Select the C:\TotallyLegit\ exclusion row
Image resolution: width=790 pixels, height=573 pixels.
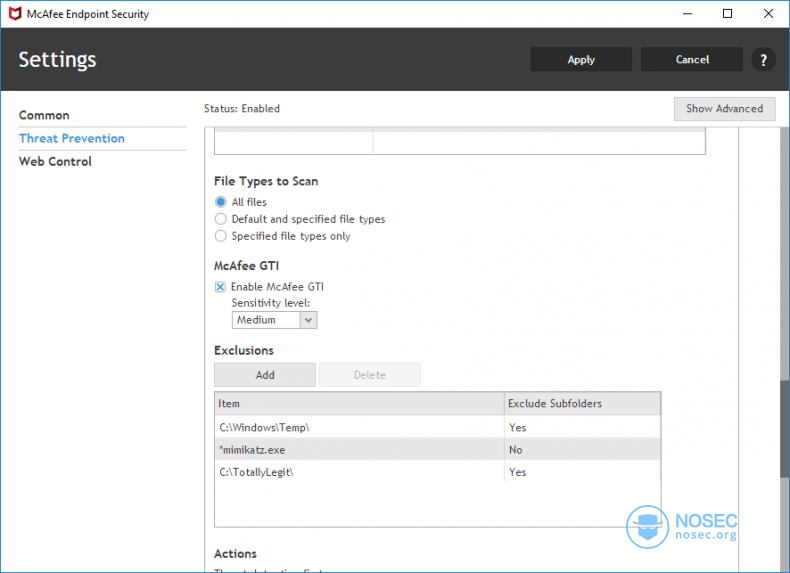[x=437, y=472]
